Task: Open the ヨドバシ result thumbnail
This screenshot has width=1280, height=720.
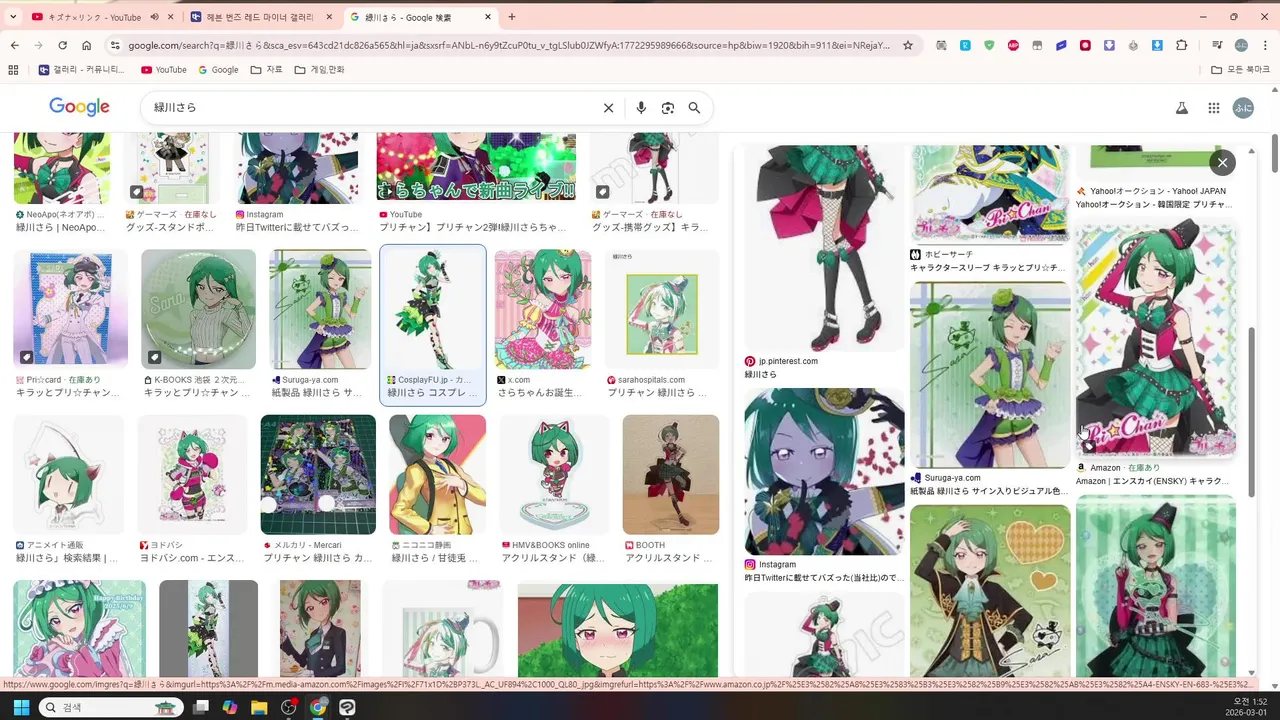Action: click(192, 475)
